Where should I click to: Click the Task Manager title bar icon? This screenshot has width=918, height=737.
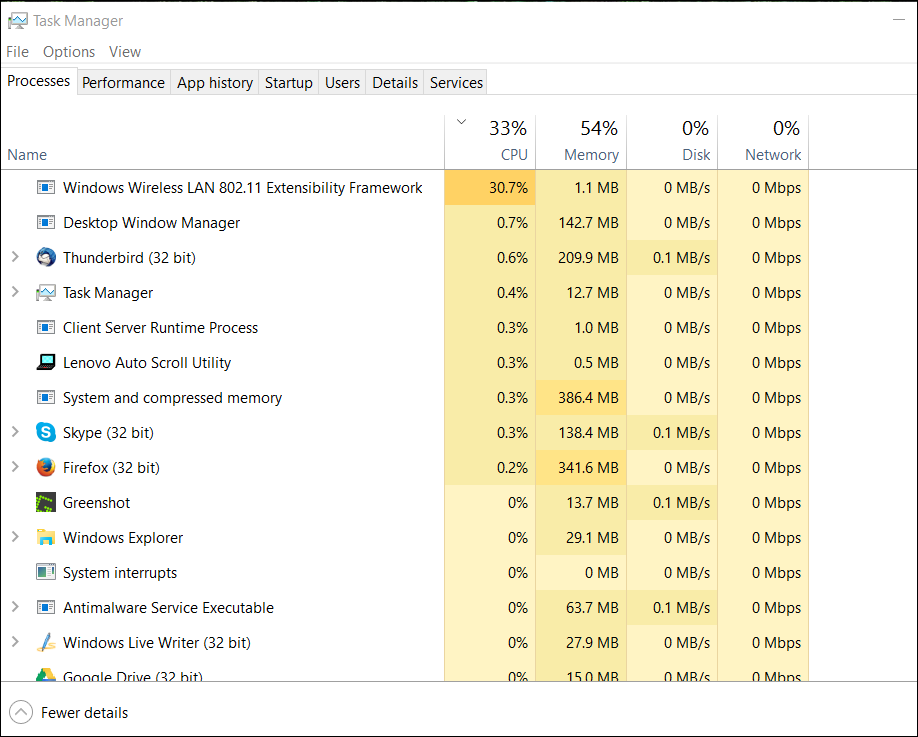pyautogui.click(x=18, y=21)
